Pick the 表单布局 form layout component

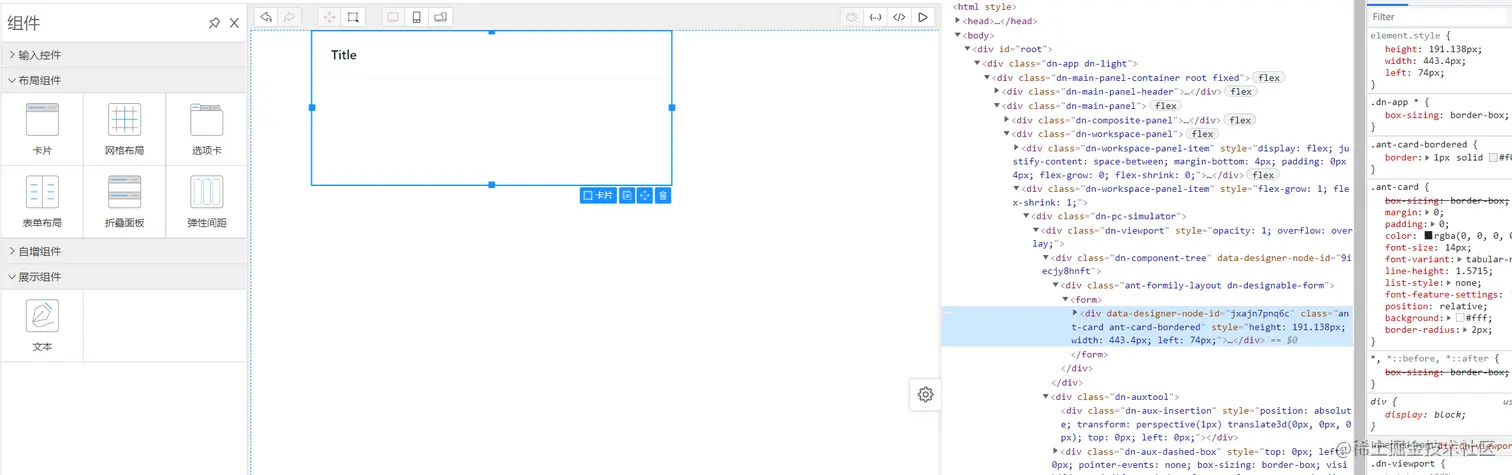pyautogui.click(x=42, y=201)
